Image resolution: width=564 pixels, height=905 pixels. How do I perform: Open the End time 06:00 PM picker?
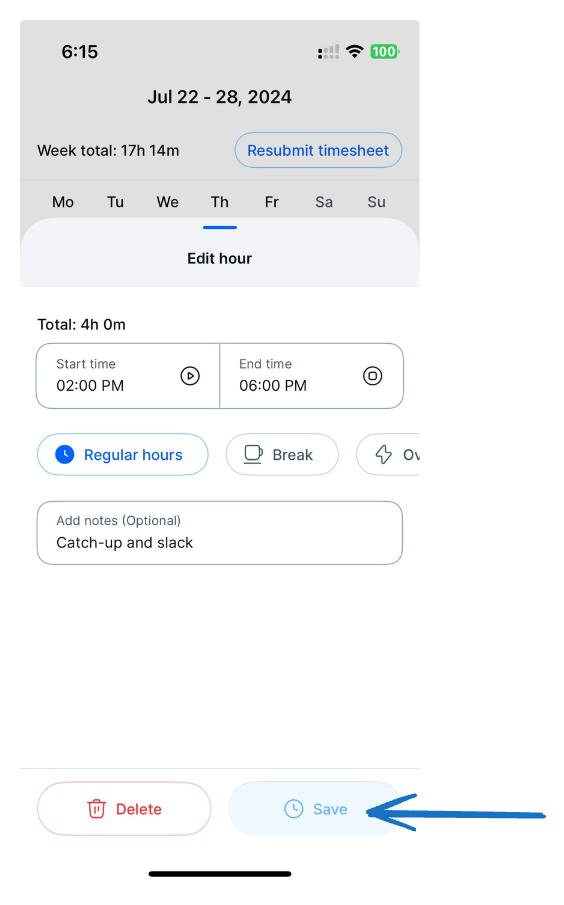click(312, 376)
